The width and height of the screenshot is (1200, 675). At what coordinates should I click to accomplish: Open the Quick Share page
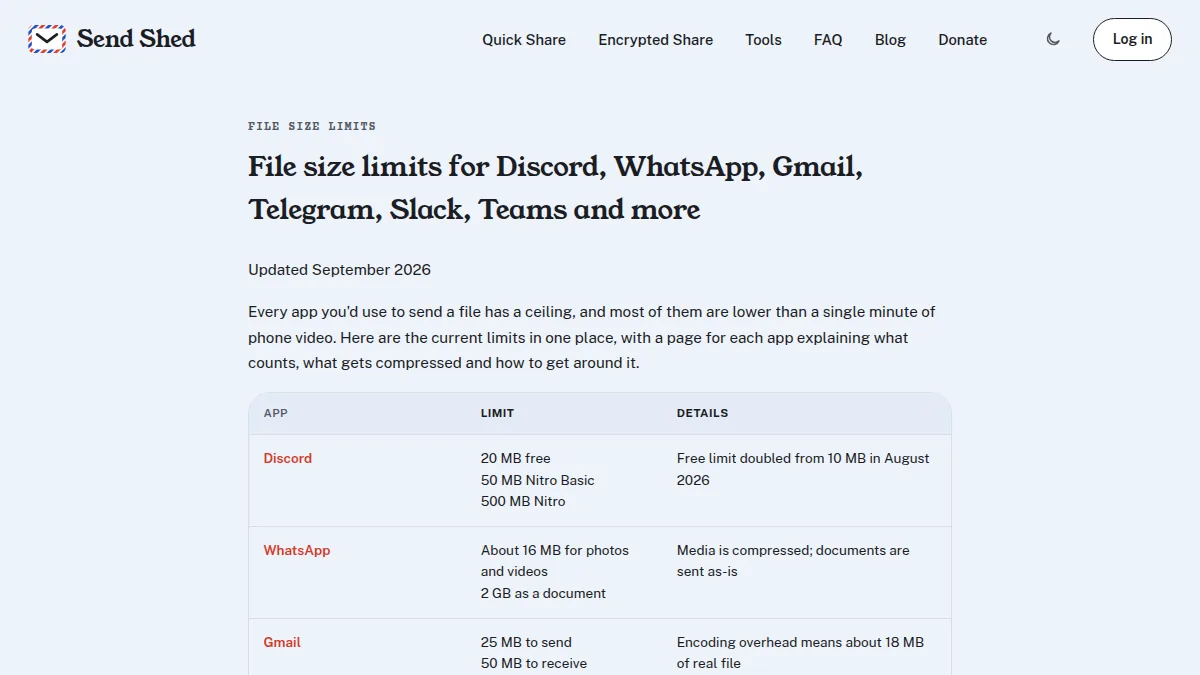[x=524, y=40]
